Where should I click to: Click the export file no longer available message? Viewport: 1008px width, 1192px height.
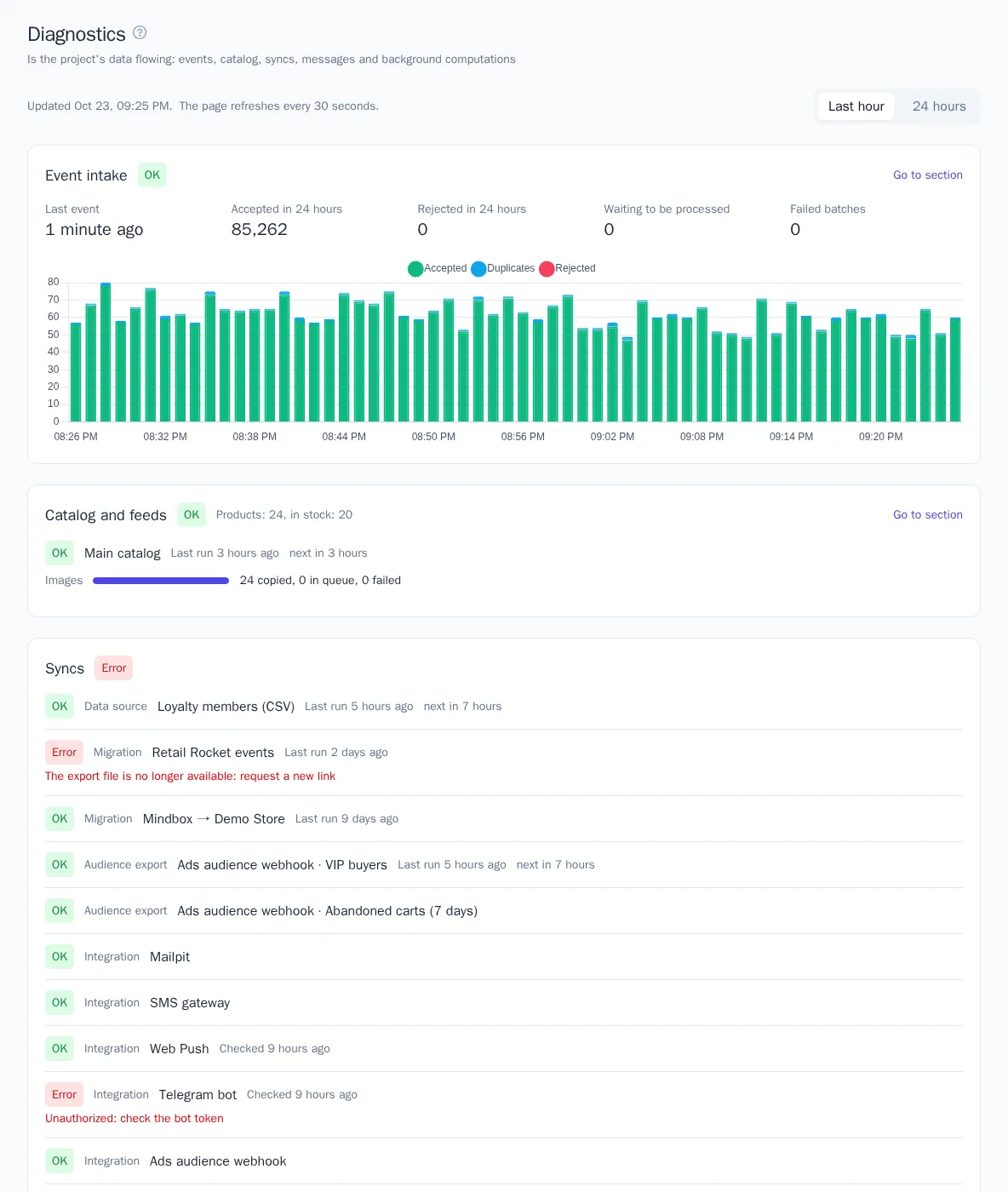pos(190,776)
